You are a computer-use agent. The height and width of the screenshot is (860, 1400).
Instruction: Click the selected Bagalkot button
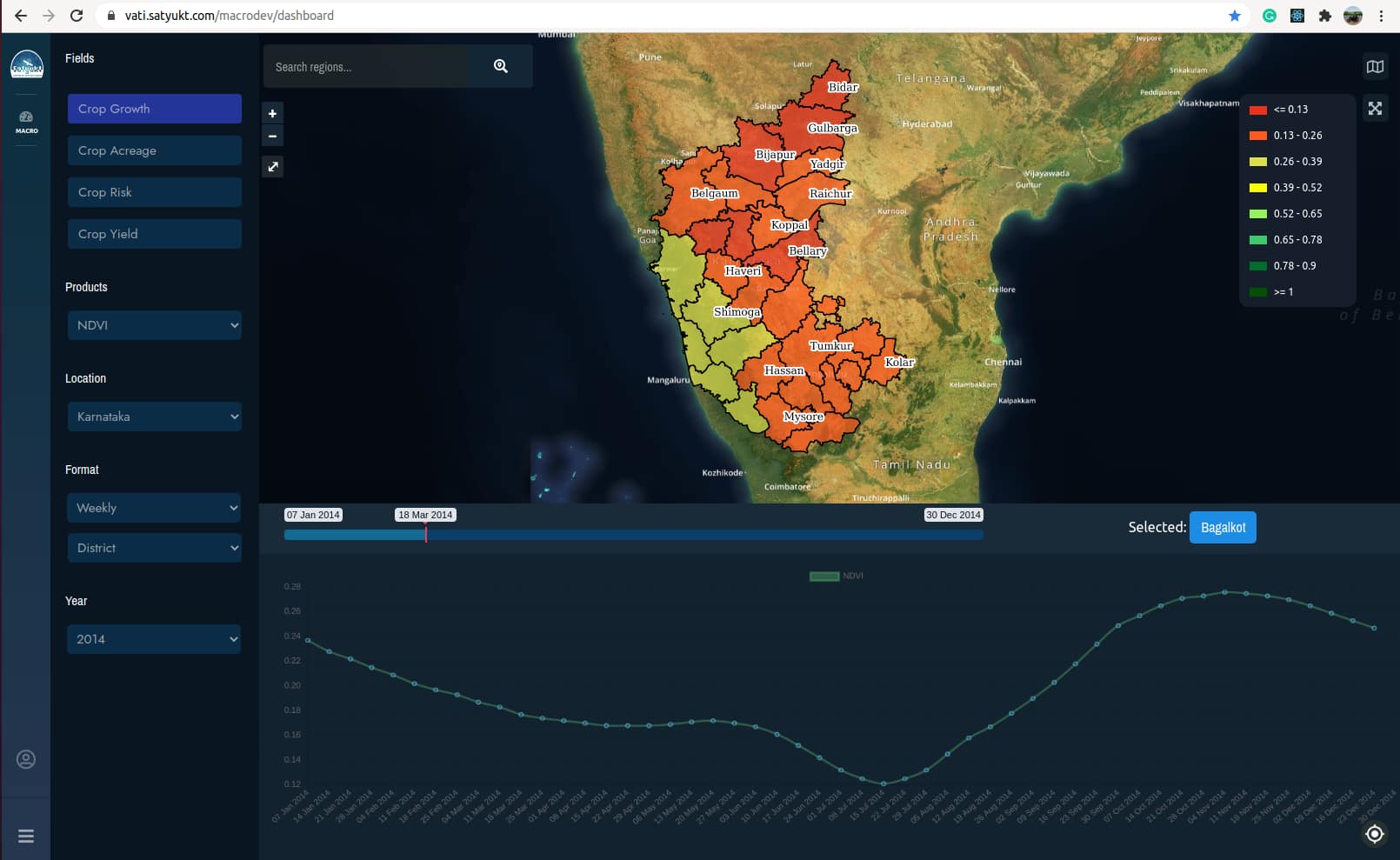1222,528
